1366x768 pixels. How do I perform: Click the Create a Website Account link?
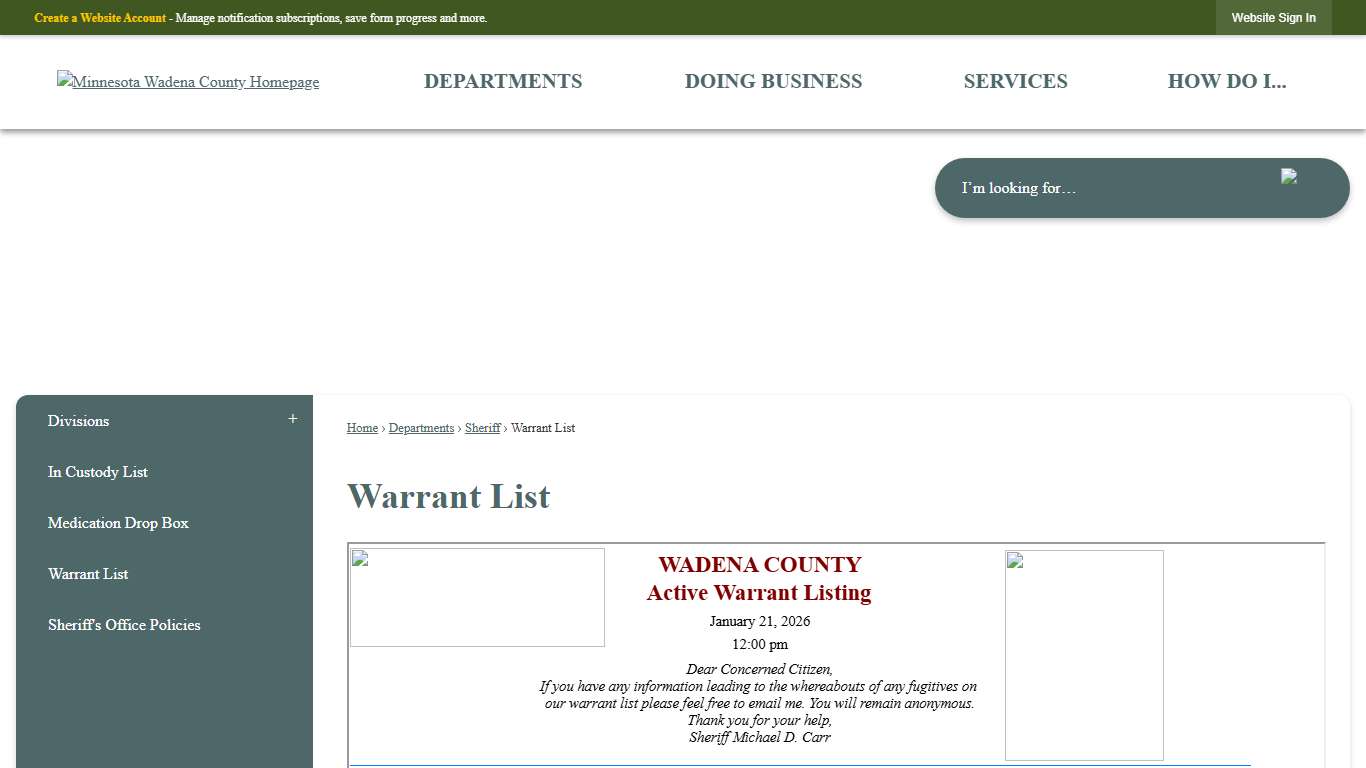pyautogui.click(x=99, y=17)
